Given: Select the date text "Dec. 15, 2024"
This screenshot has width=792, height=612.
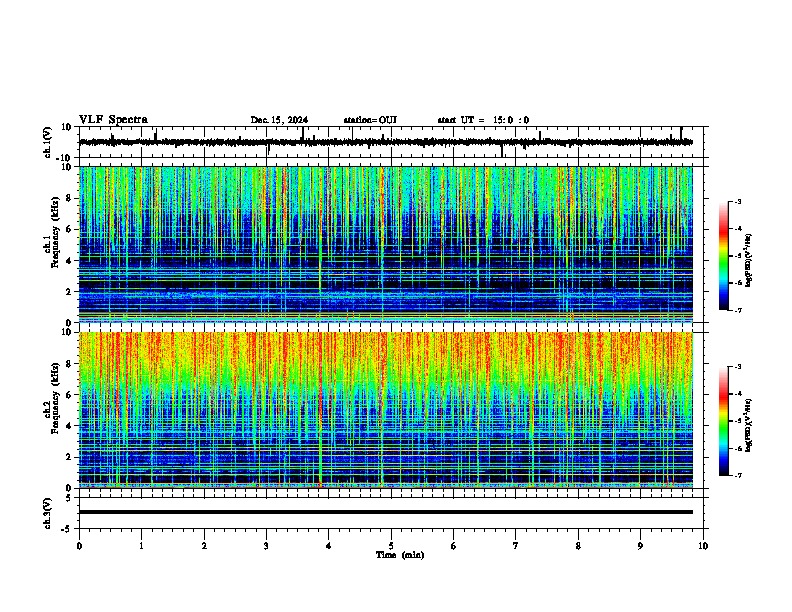Looking at the screenshot, I should [x=279, y=120].
